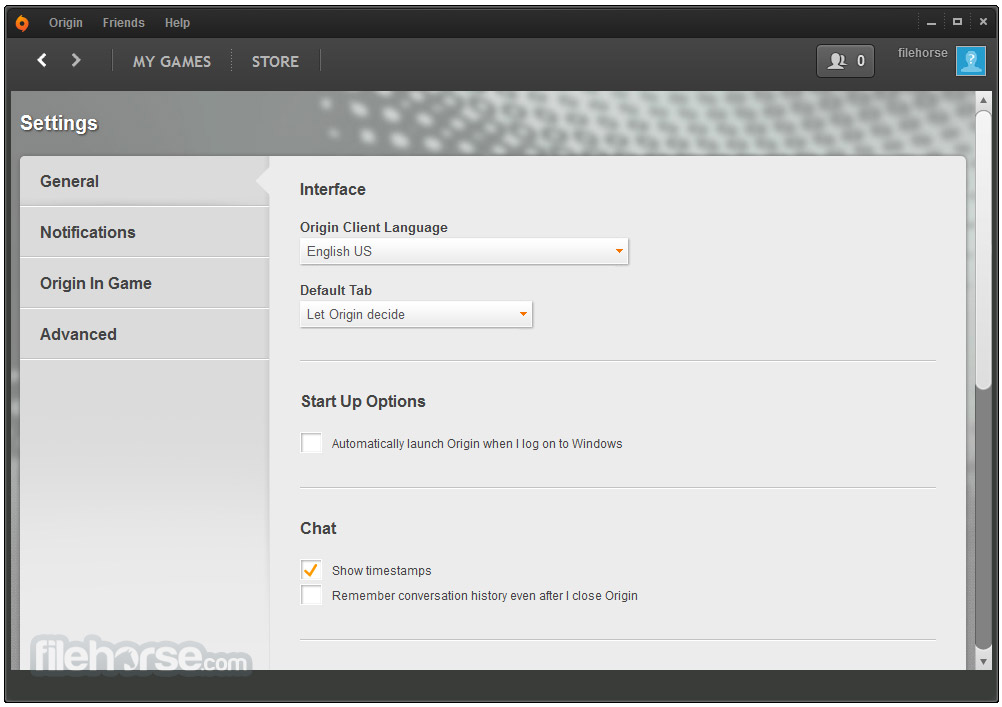The width and height of the screenshot is (1002, 707).
Task: Click the scrollbar down arrow
Action: [983, 662]
